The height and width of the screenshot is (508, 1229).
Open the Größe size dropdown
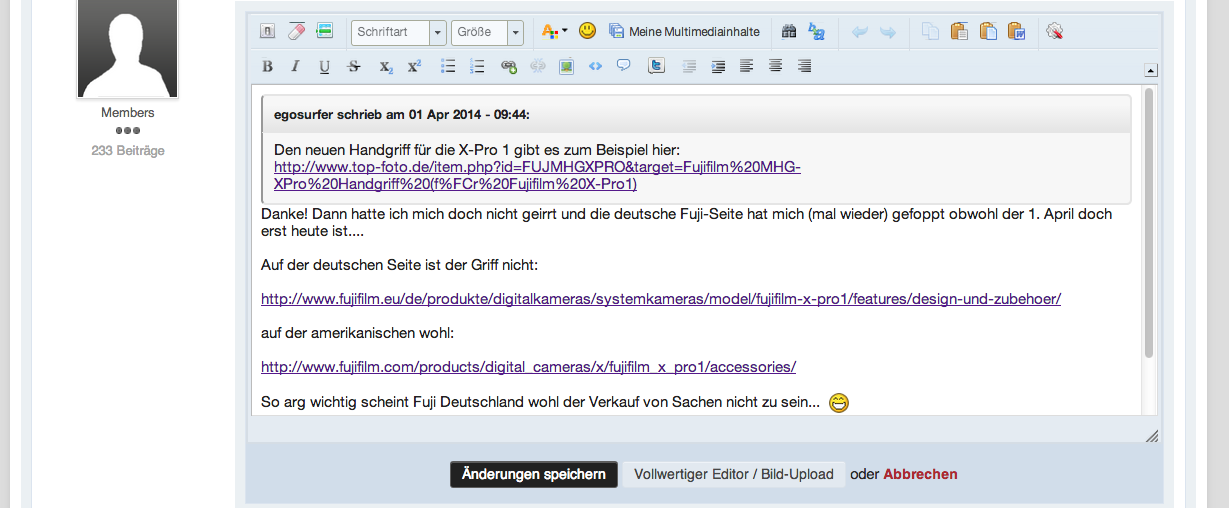pyautogui.click(x=487, y=32)
